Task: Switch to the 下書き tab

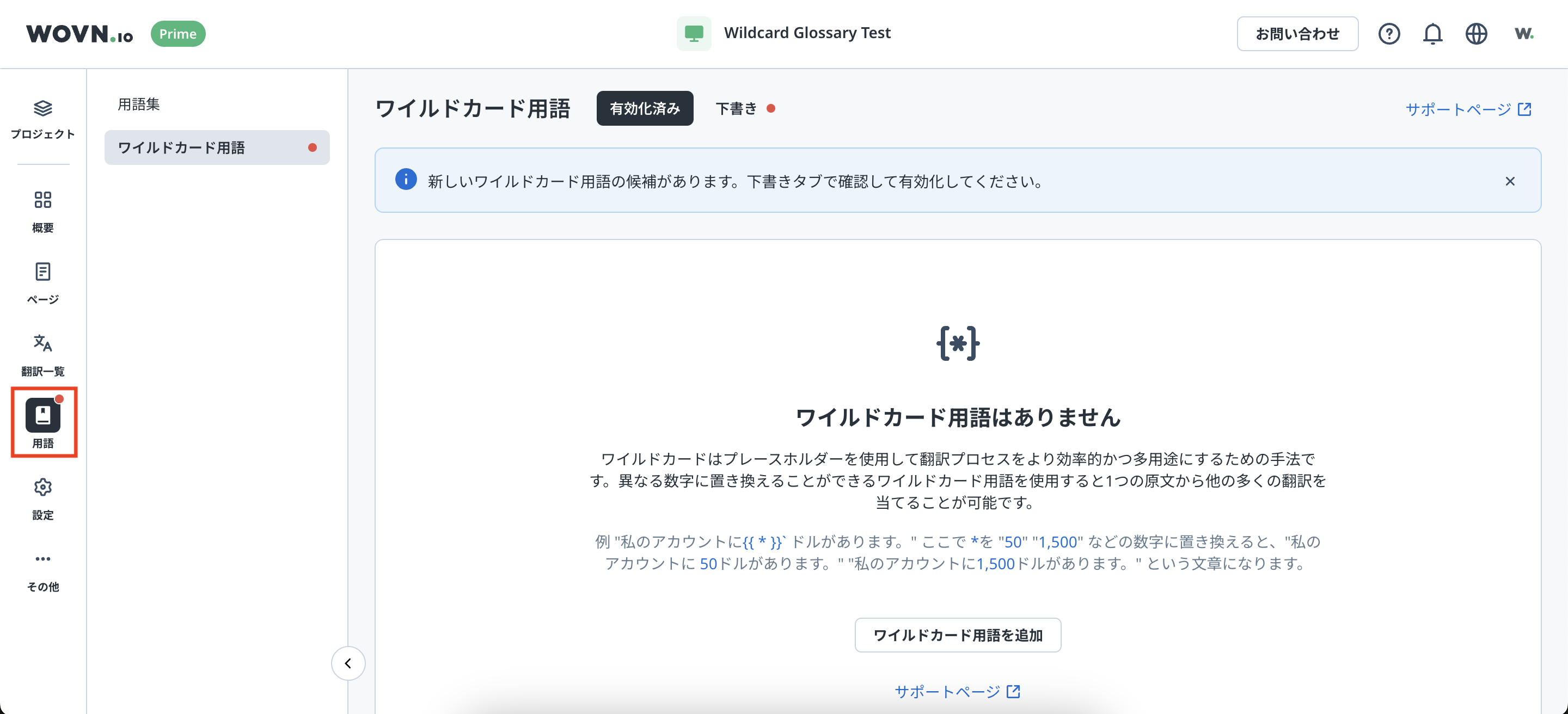Action: [744, 108]
